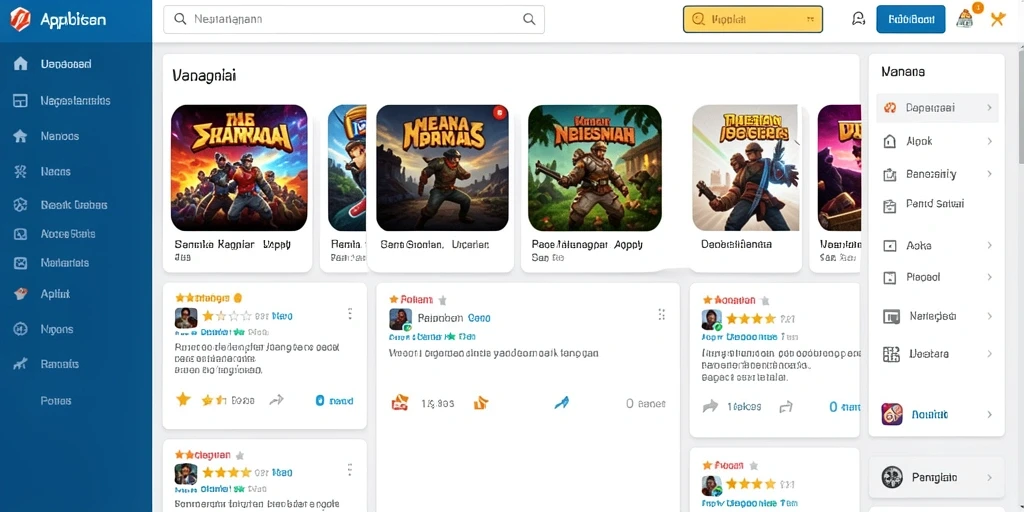Click the red icon left of 1K,8os
1024x512 pixels.
click(x=400, y=403)
